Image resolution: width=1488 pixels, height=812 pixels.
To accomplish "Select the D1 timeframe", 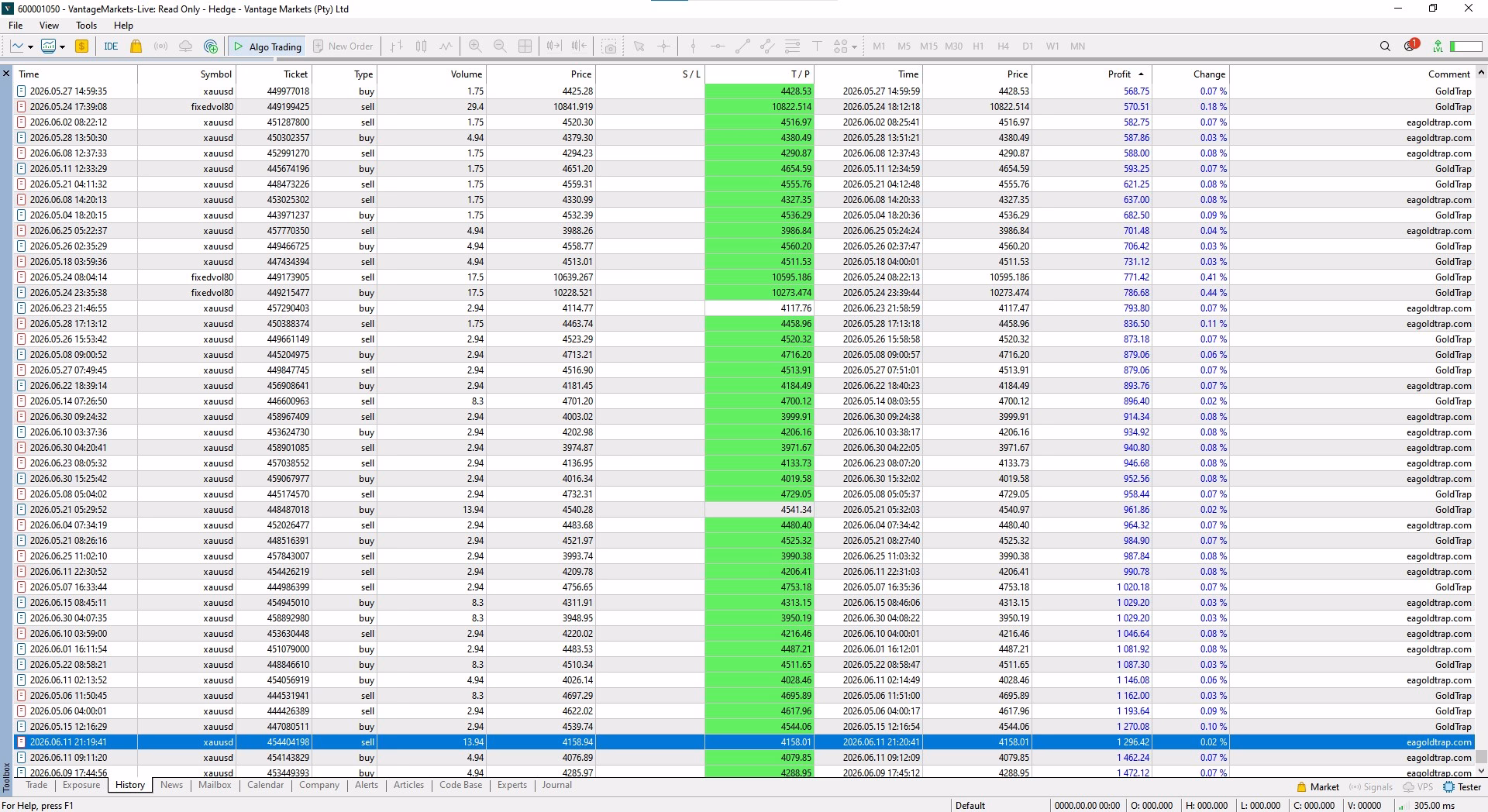I will (1028, 46).
